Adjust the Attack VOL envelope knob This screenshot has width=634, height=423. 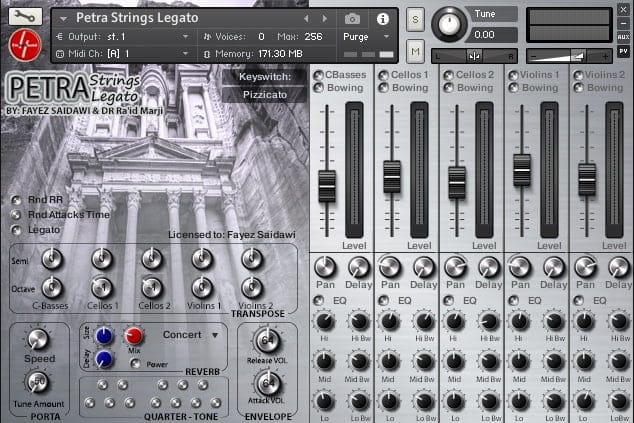[x=267, y=383]
